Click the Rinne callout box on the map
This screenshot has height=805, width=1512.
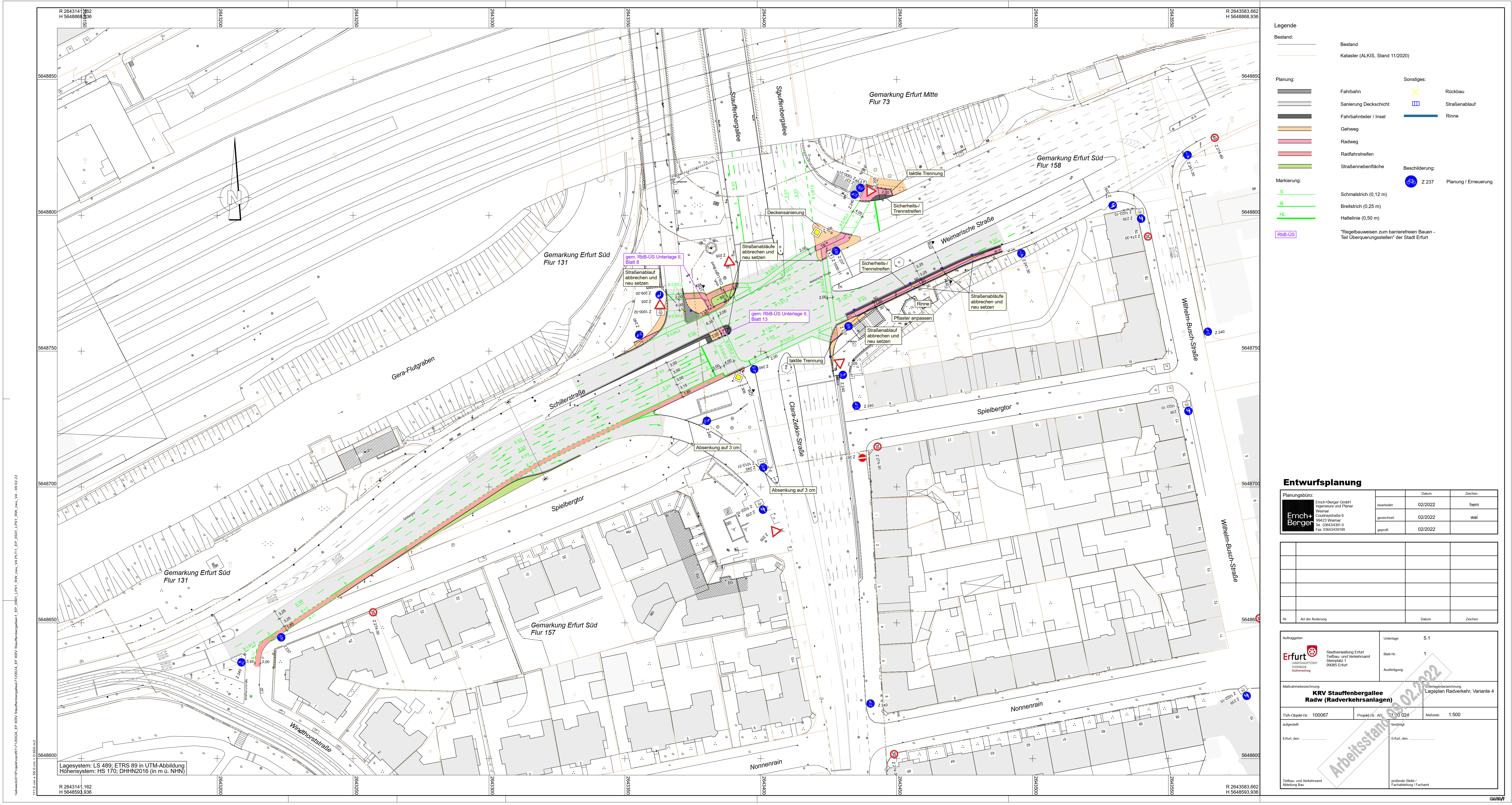(x=923, y=304)
